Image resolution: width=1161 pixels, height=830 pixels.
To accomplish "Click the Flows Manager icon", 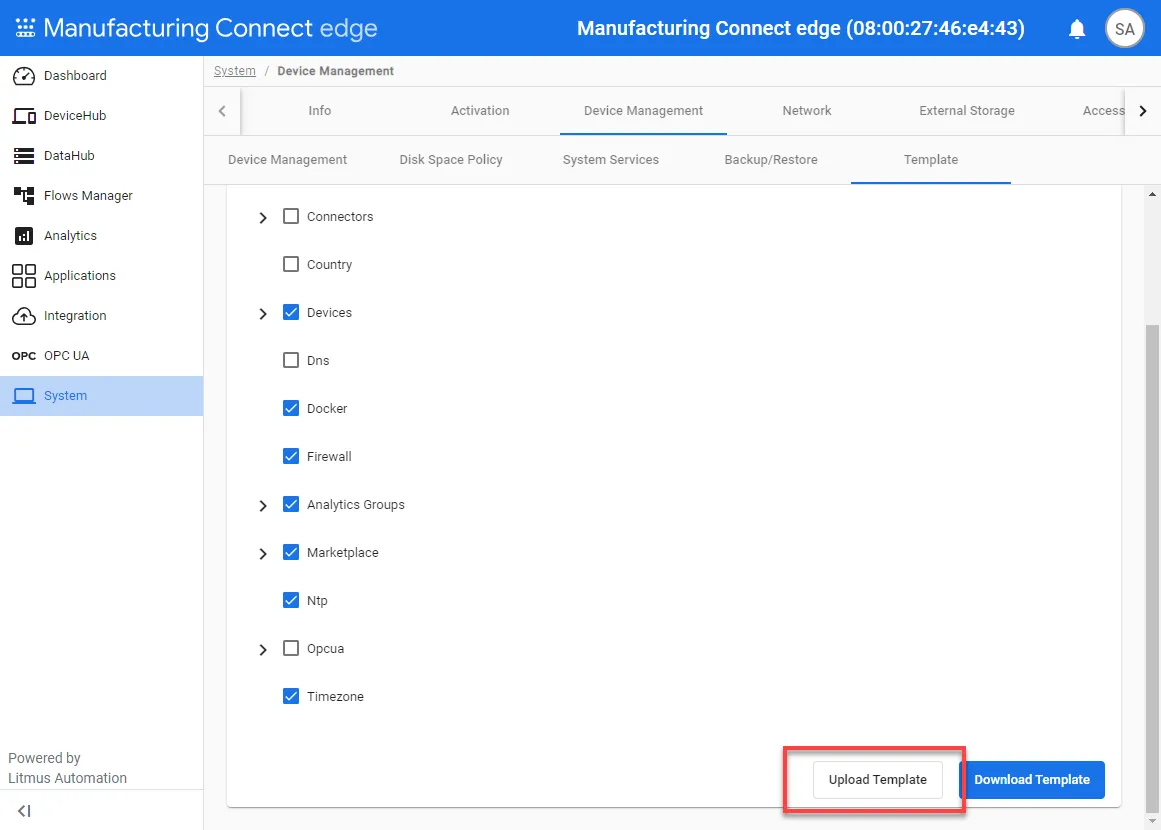I will (24, 195).
